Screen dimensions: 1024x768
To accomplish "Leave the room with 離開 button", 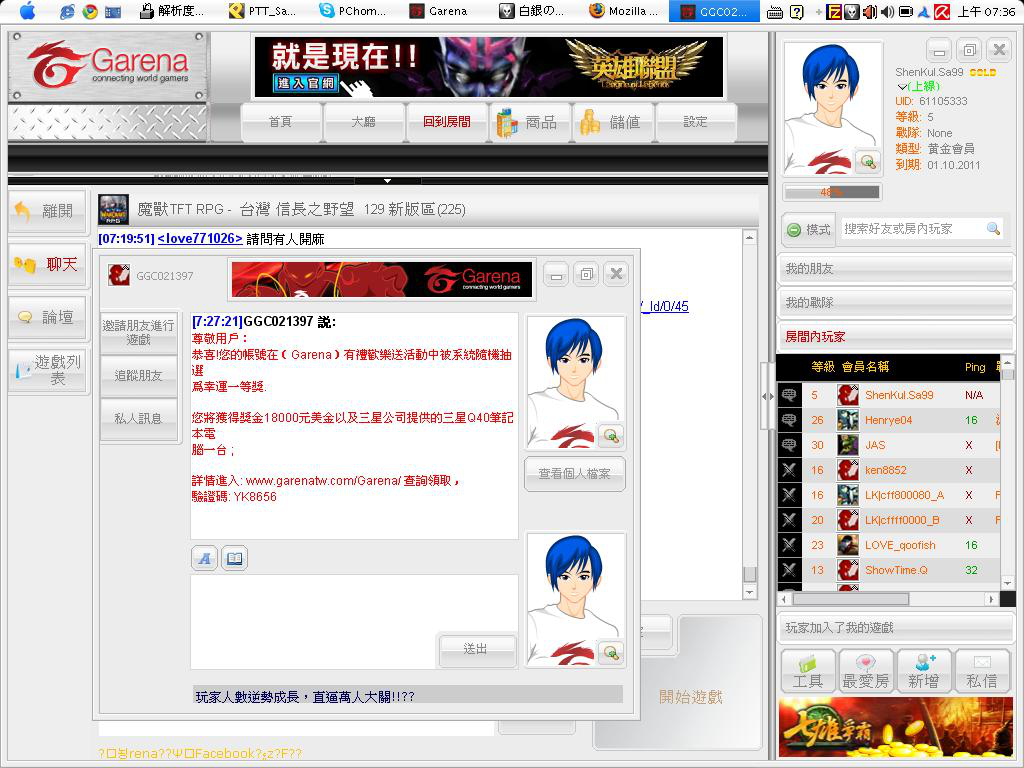I will click(x=47, y=211).
